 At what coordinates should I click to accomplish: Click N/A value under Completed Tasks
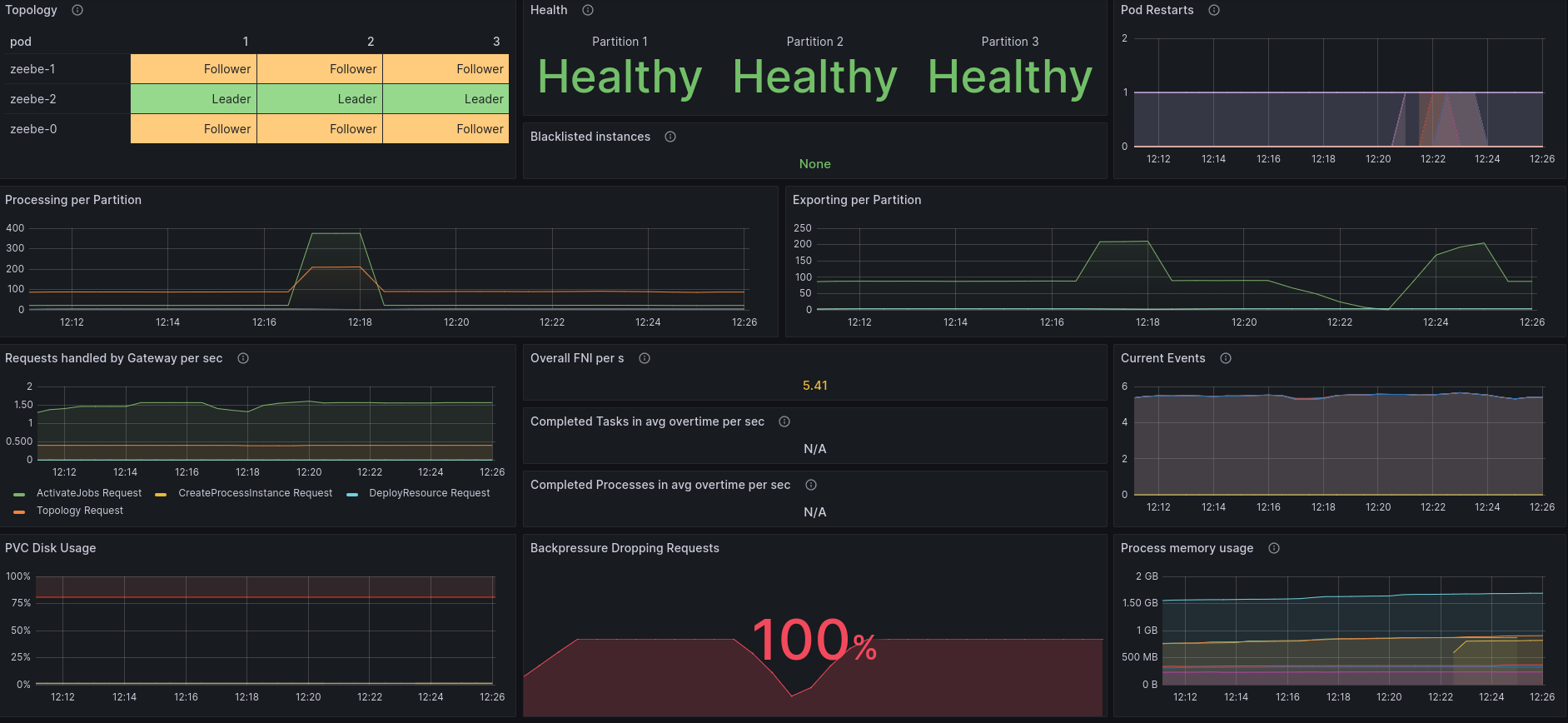click(x=814, y=449)
